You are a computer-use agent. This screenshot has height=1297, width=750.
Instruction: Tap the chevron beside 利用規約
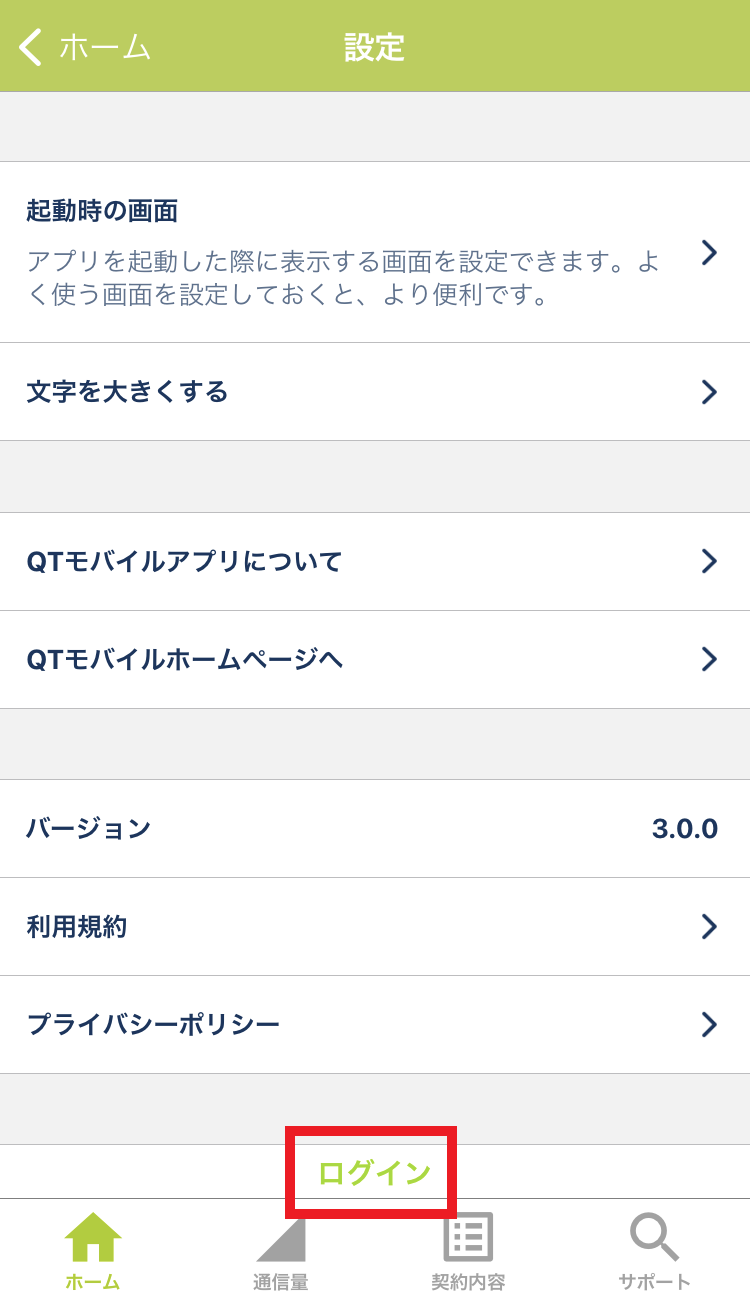709,927
